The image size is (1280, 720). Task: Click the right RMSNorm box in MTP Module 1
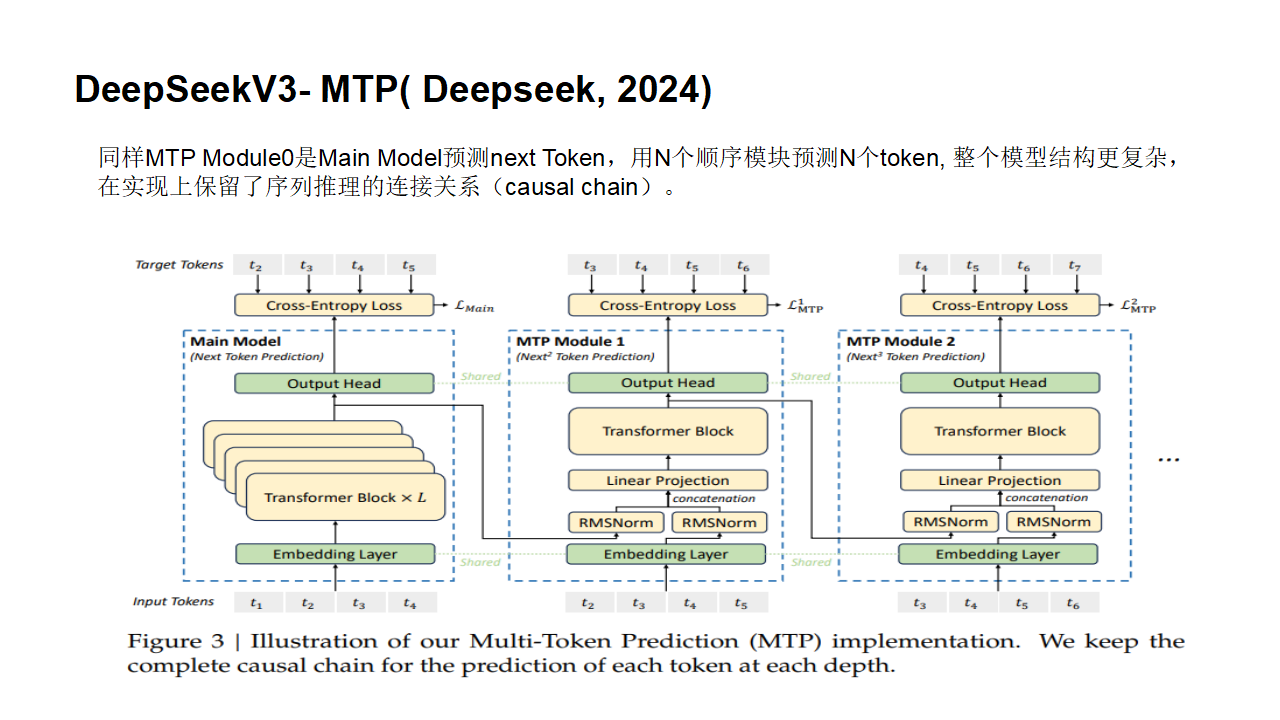(x=720, y=522)
